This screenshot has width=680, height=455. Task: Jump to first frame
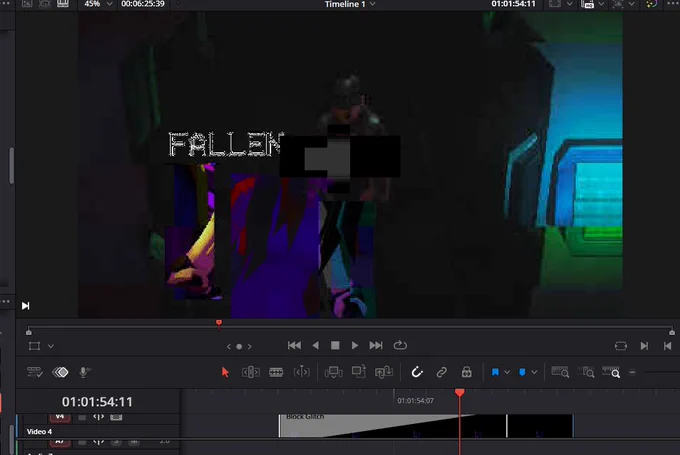(294, 345)
